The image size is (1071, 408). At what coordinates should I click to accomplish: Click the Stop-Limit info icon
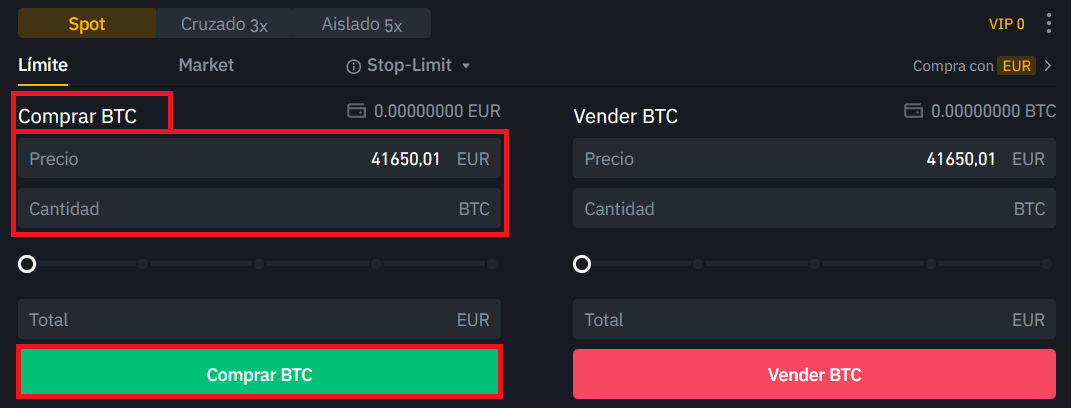click(x=353, y=66)
